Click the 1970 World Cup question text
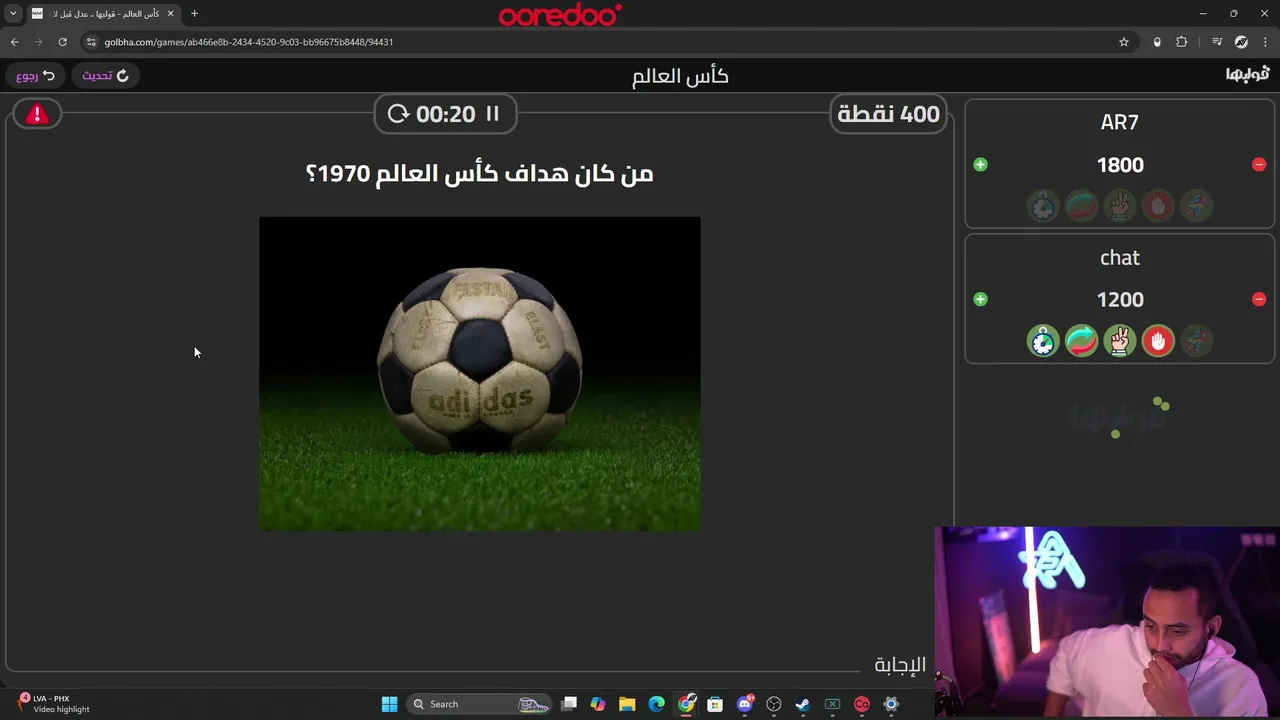1280x720 pixels. [x=480, y=174]
